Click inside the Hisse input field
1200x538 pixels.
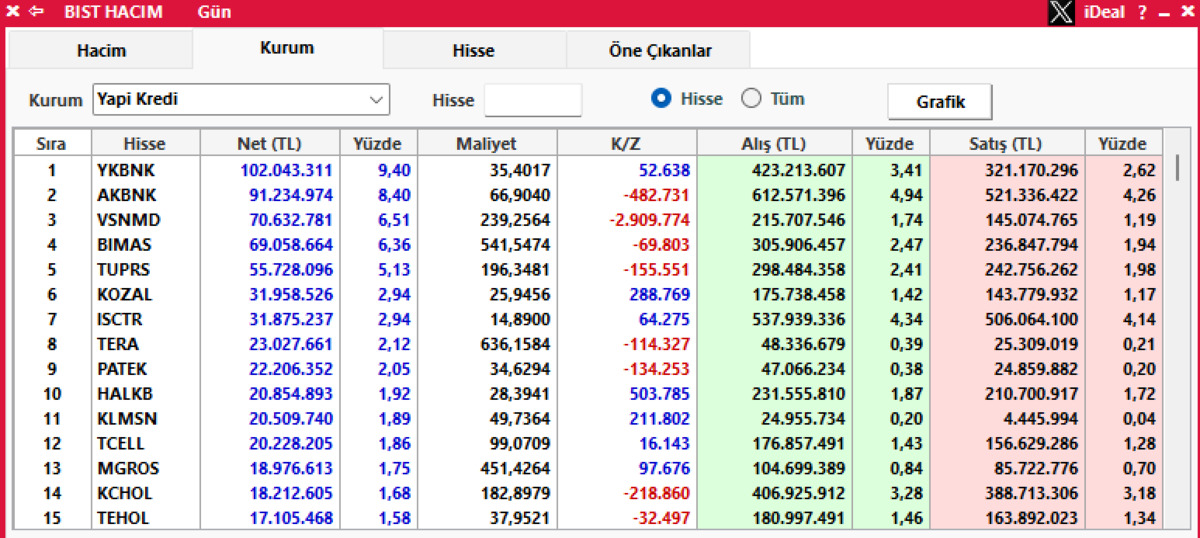[533, 100]
